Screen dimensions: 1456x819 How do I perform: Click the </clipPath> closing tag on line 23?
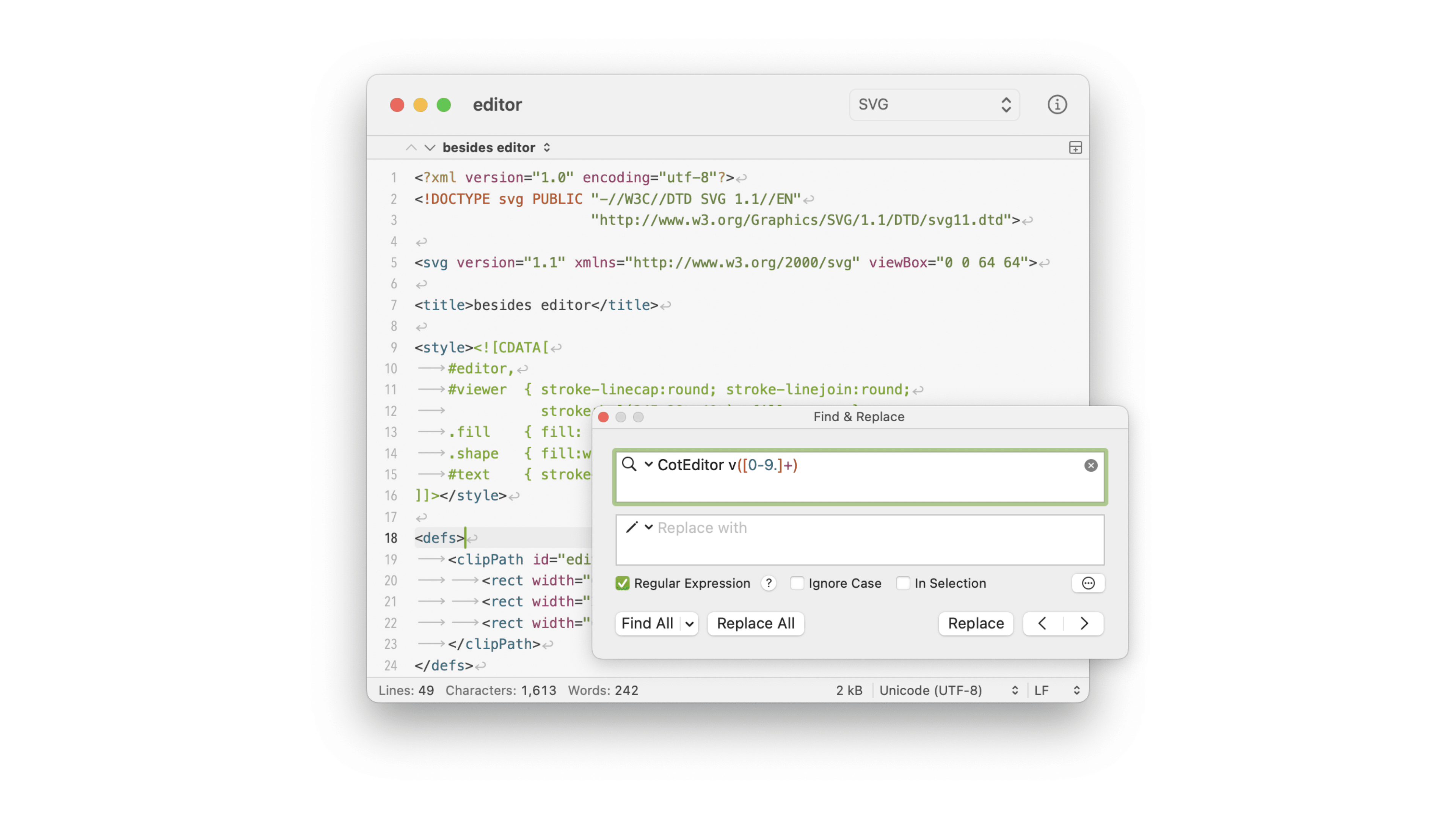(494, 644)
